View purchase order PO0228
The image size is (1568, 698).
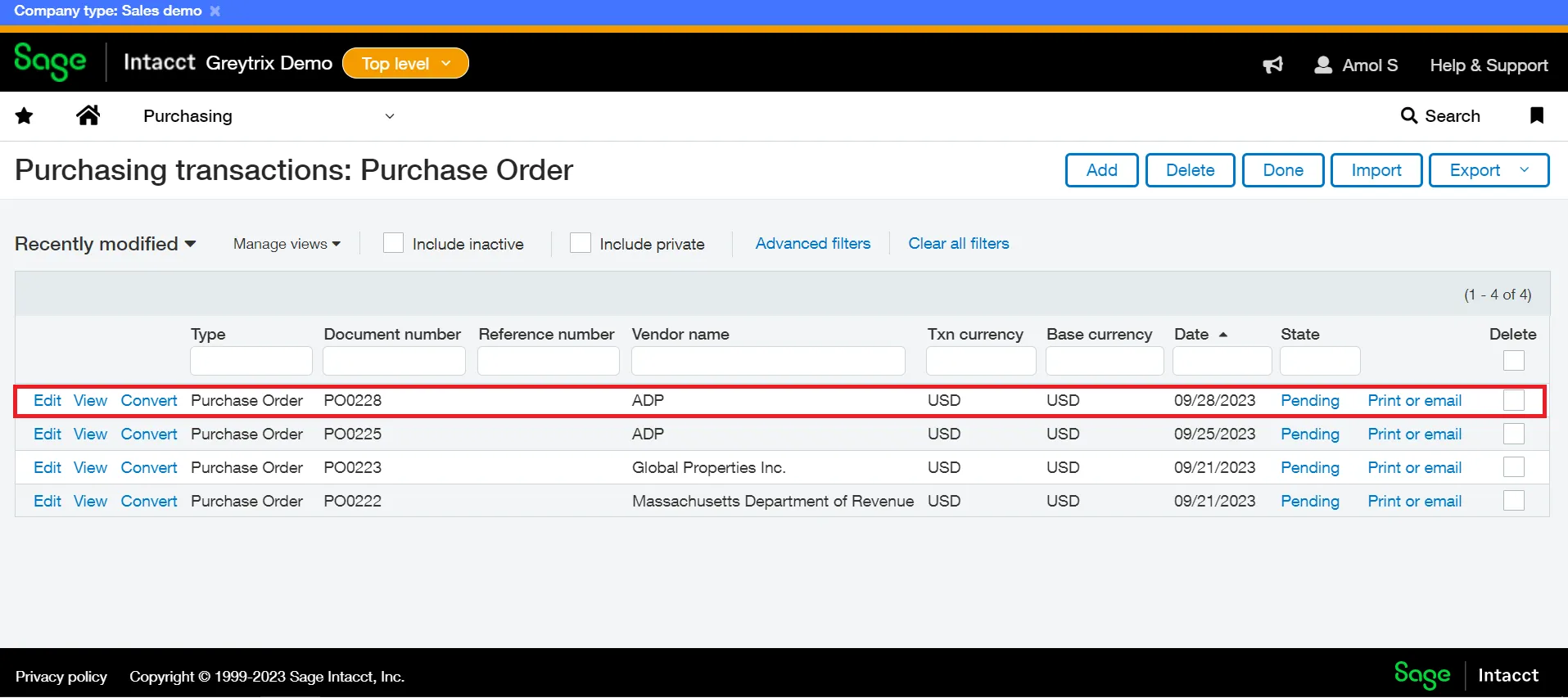coord(90,400)
